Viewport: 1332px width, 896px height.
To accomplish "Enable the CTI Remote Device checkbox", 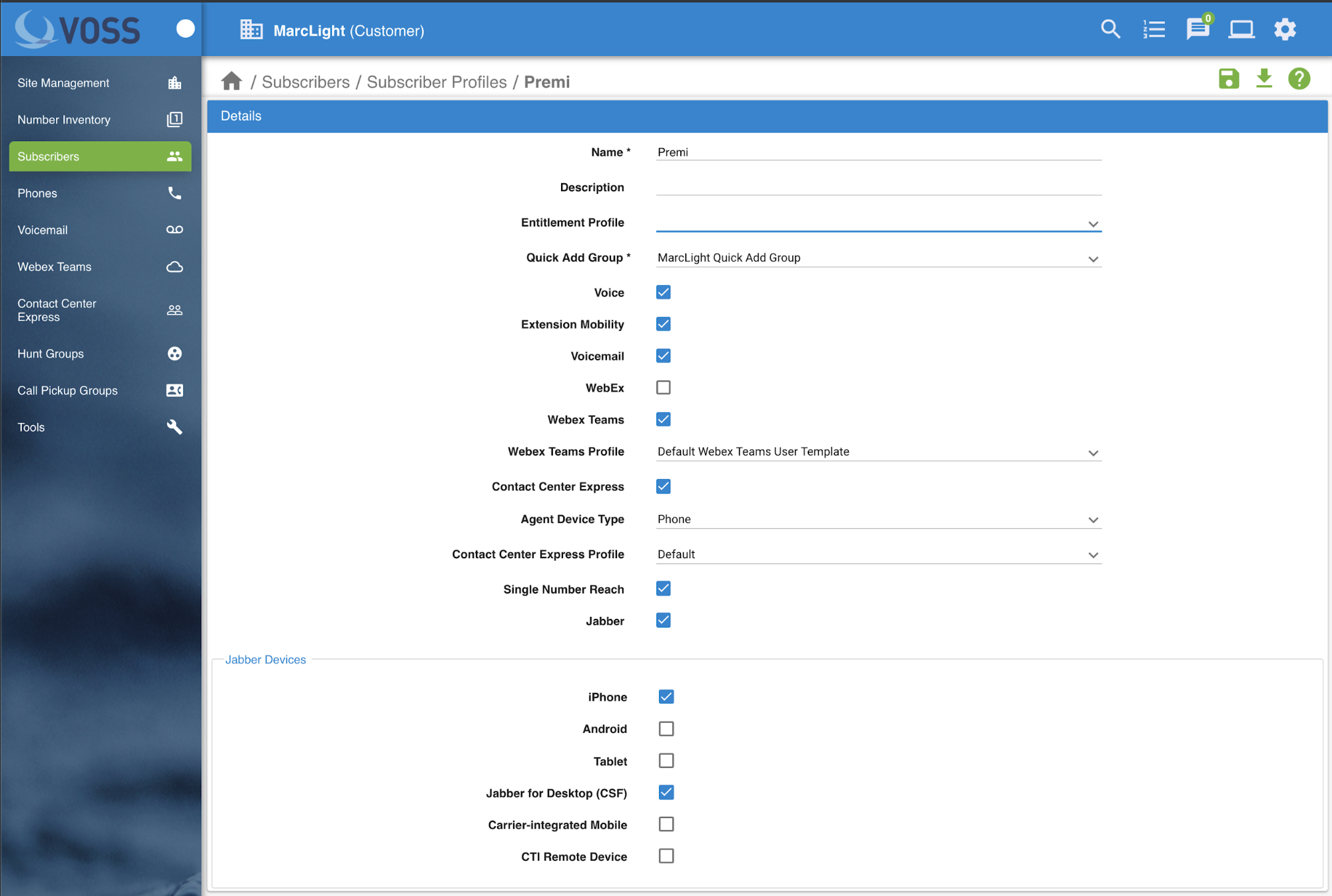I will coord(666,856).
